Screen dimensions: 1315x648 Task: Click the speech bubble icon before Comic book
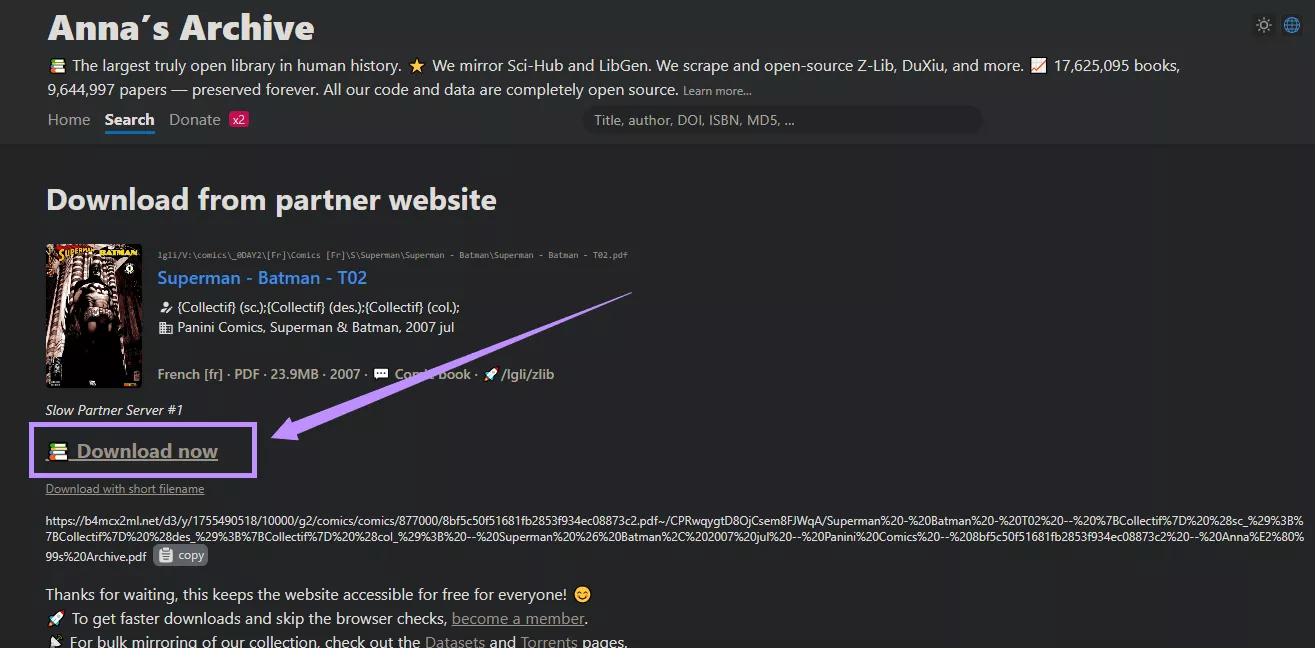click(380, 374)
